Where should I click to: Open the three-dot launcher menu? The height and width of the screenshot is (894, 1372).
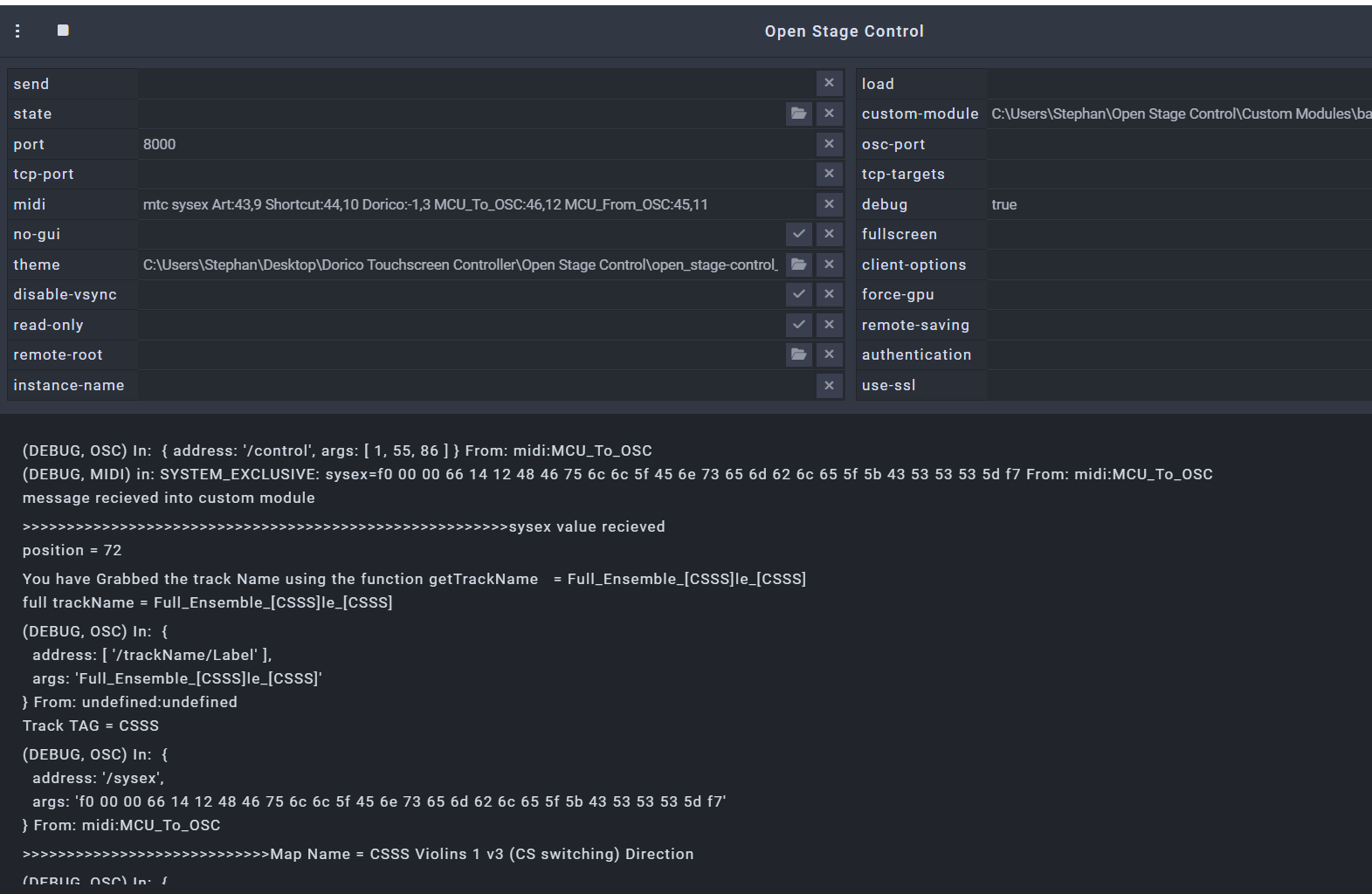(x=17, y=31)
